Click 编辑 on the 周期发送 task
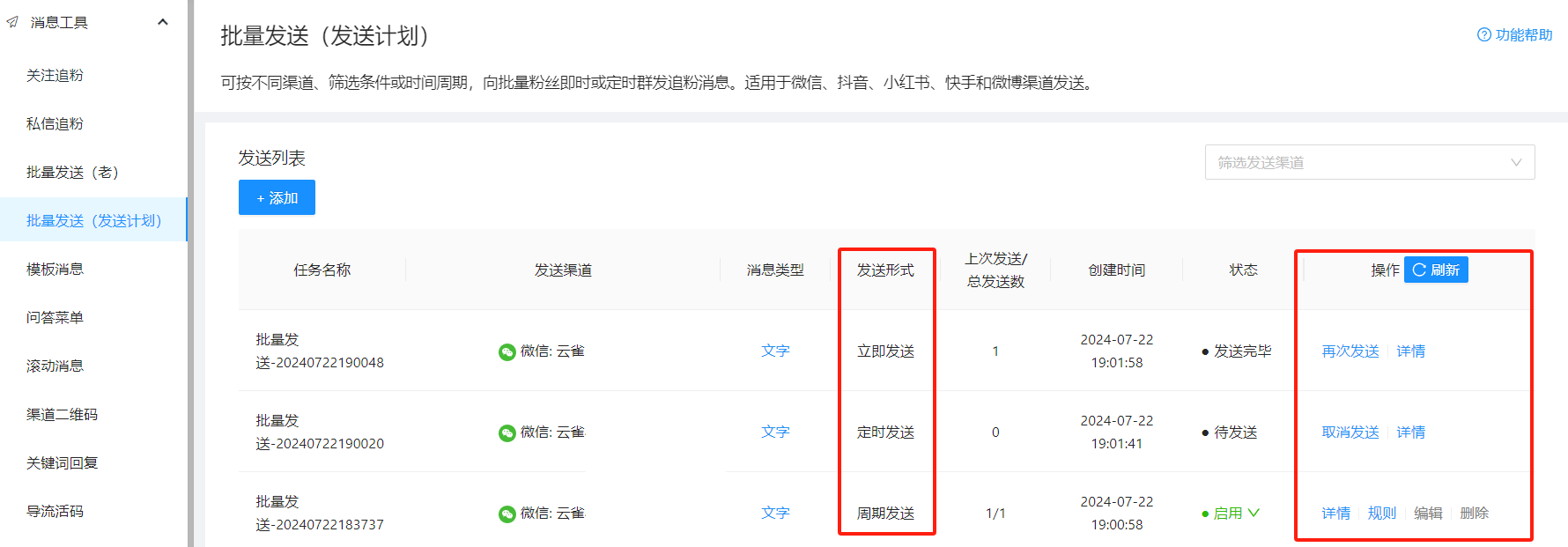The height and width of the screenshot is (547, 1568). click(1428, 514)
